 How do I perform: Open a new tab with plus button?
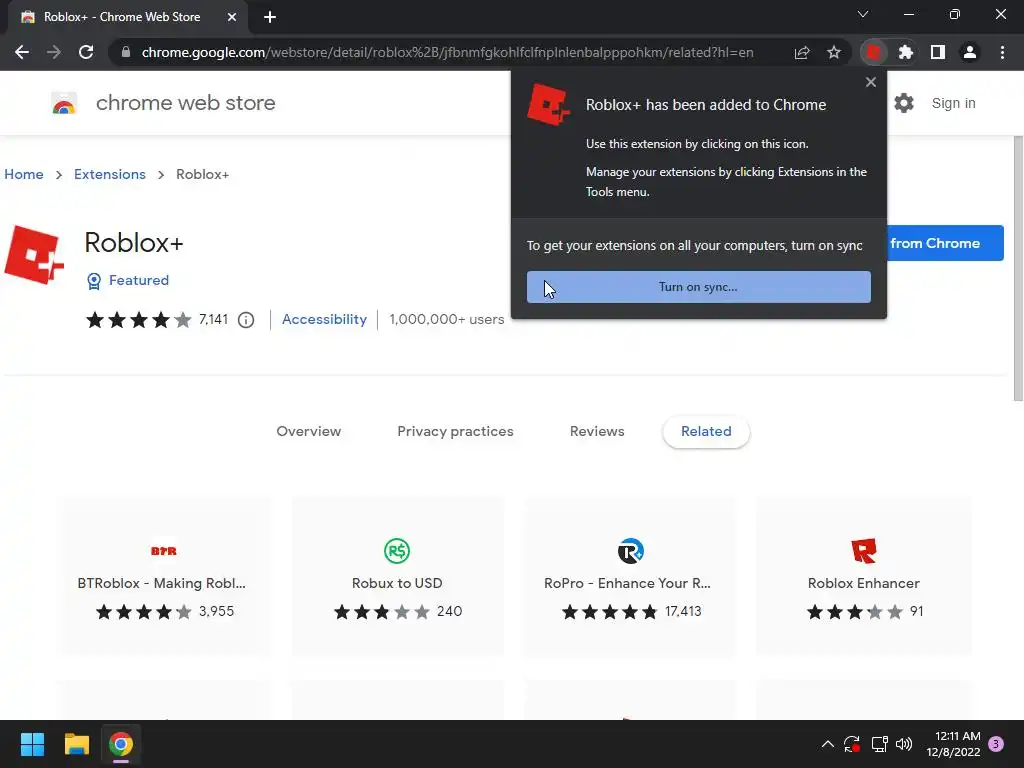point(270,17)
